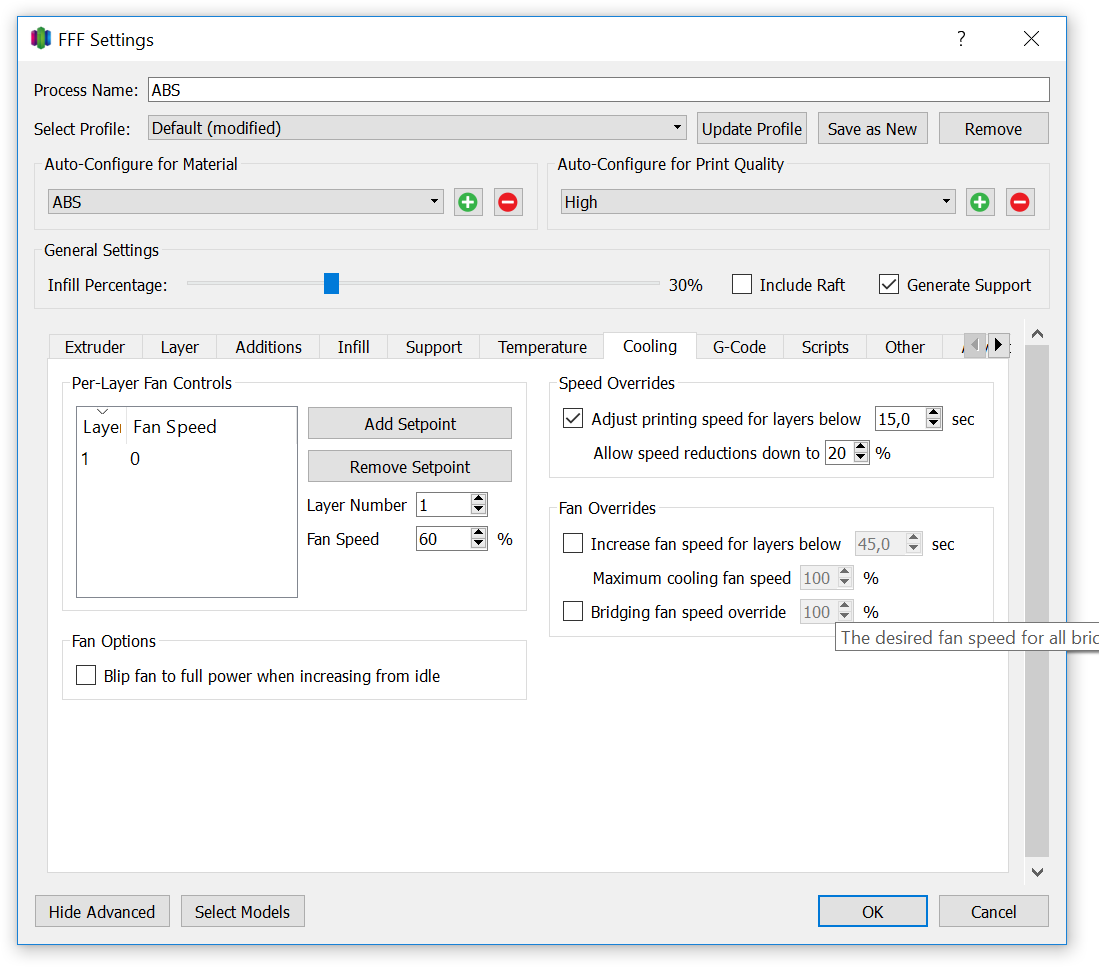The height and width of the screenshot is (967, 1099).
Task: Click the help question mark icon
Action: tap(961, 39)
